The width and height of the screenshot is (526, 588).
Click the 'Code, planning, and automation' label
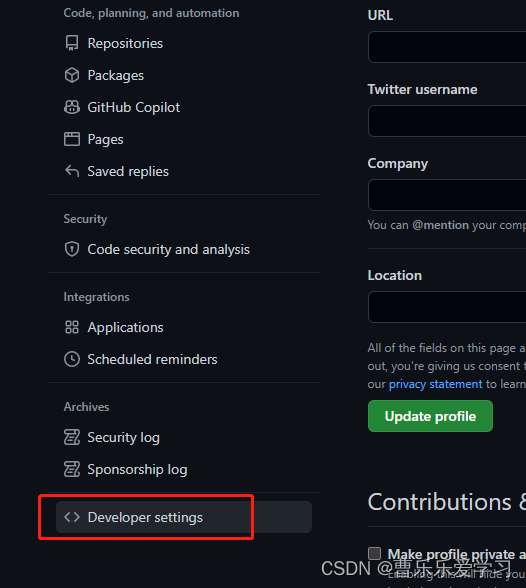point(151,13)
